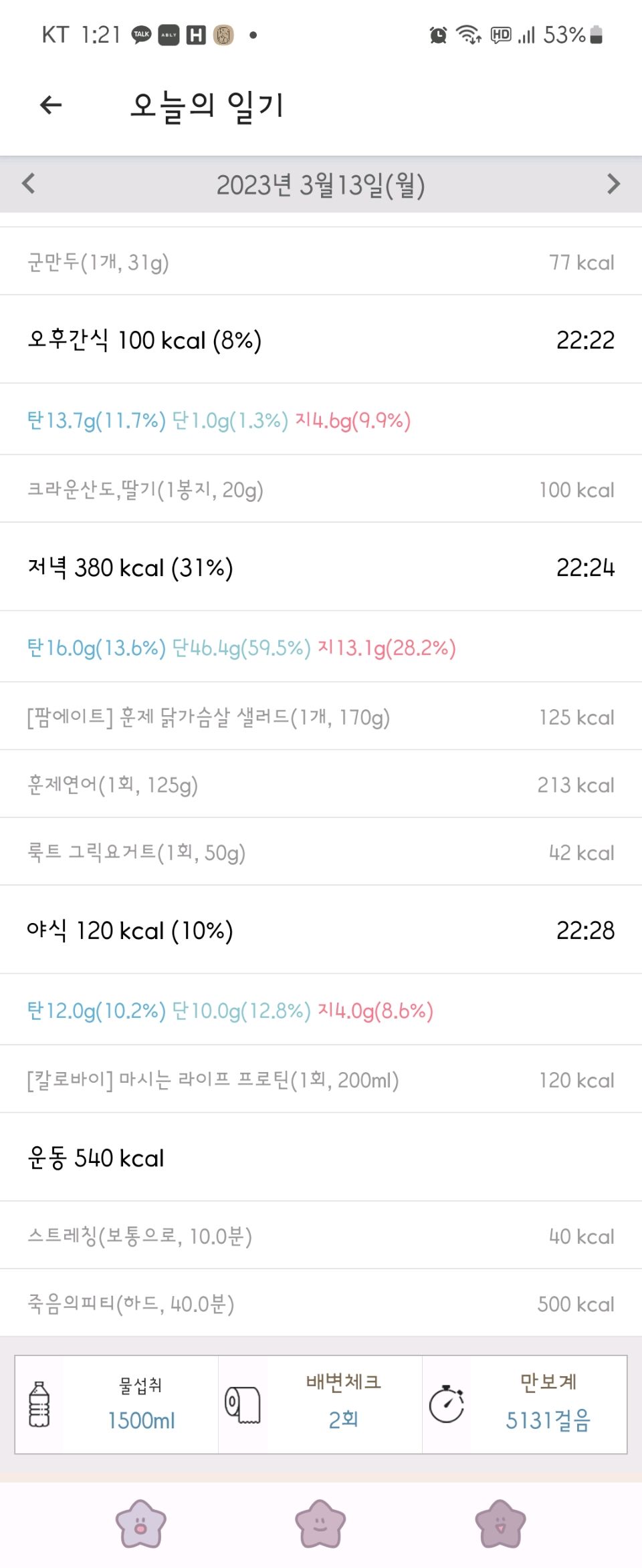Select the laughing star face emoji
Image resolution: width=642 pixels, height=1568 pixels.
500,1524
